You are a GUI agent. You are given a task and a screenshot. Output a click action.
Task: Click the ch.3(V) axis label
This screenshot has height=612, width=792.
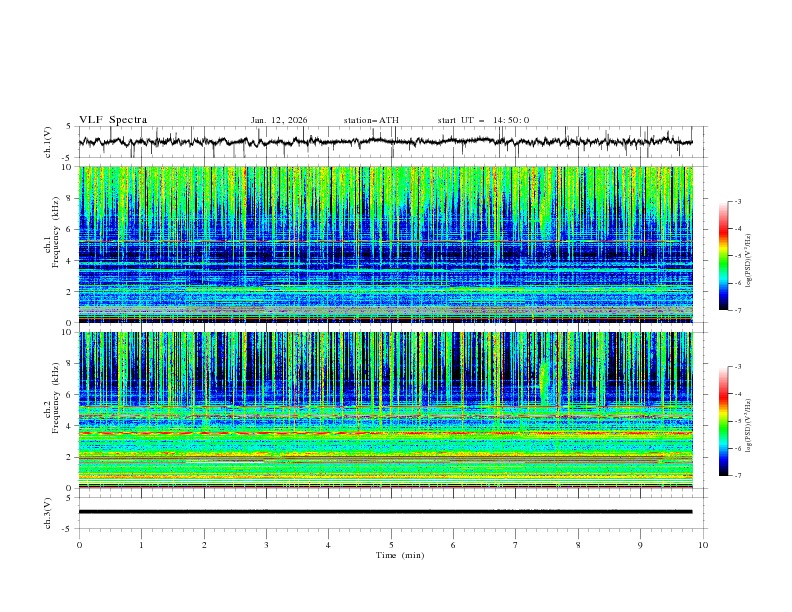(x=49, y=512)
